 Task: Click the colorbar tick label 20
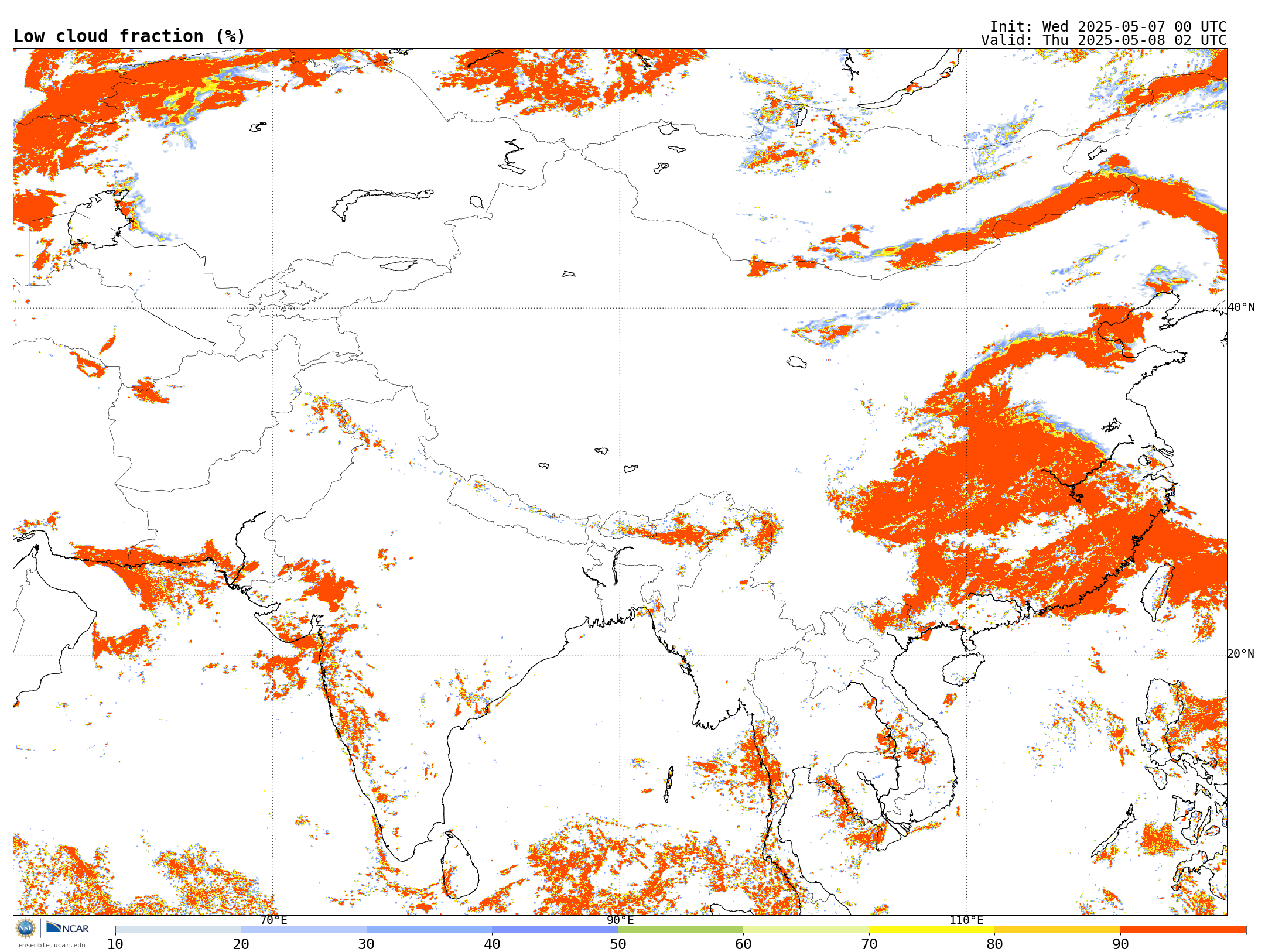pos(241,944)
